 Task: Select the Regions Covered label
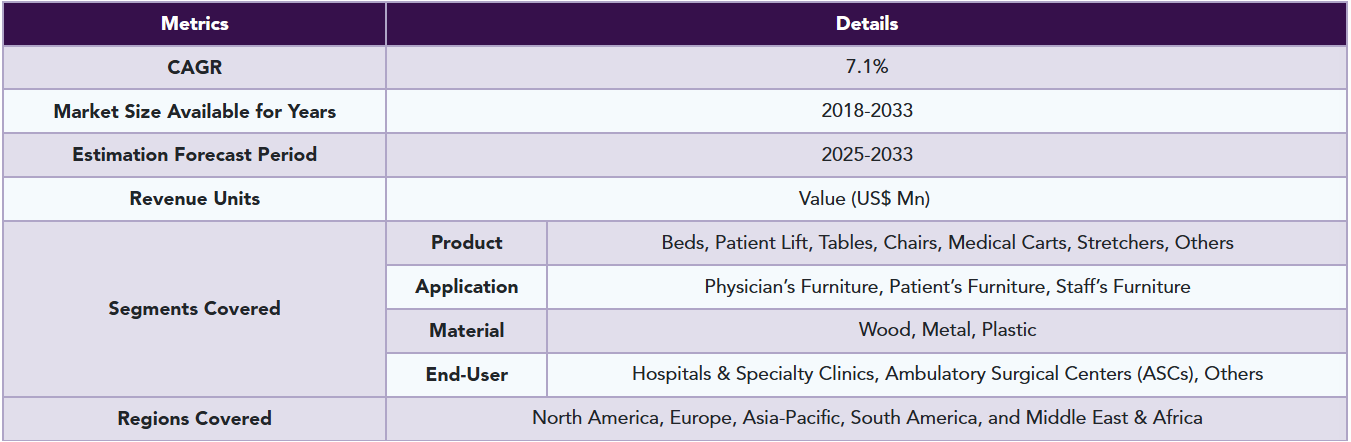[194, 419]
